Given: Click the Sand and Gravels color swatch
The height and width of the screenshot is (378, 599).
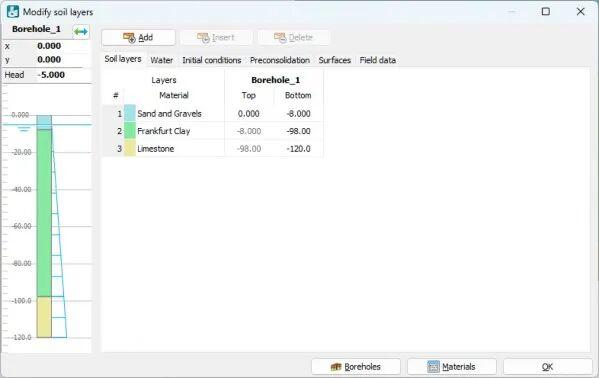Looking at the screenshot, I should [x=130, y=113].
